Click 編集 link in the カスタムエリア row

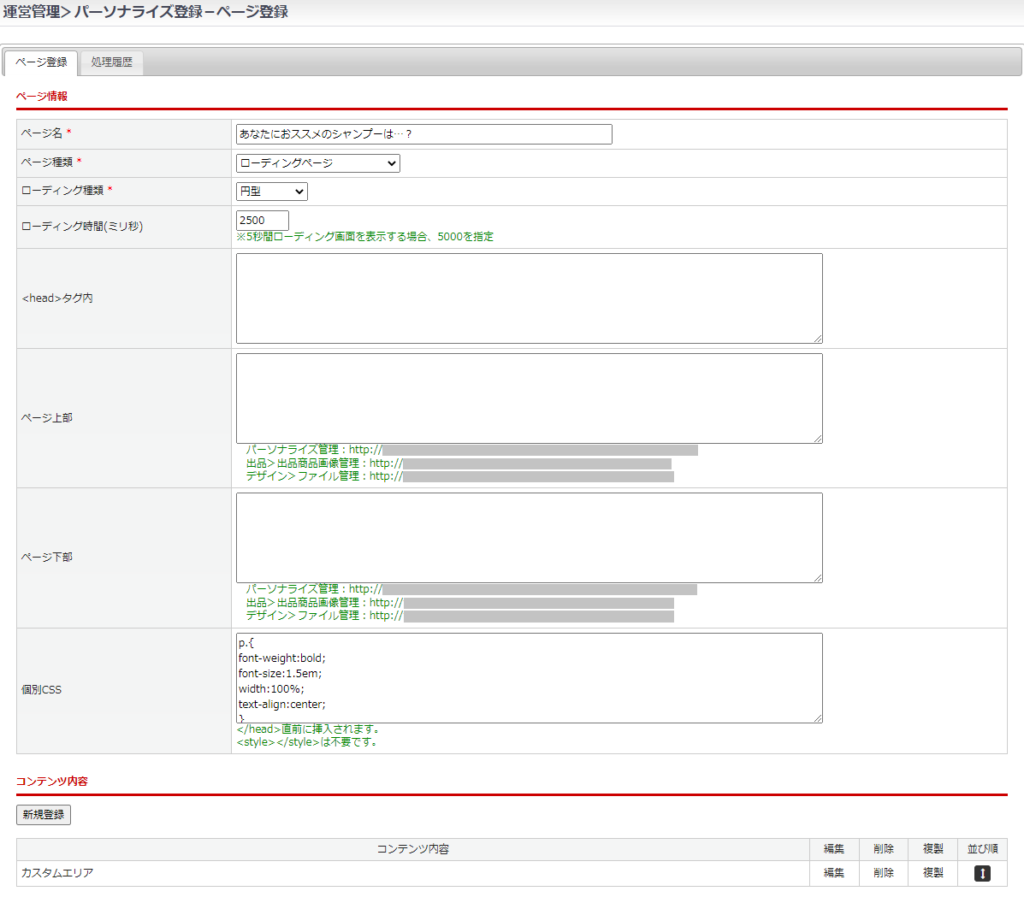pos(834,873)
